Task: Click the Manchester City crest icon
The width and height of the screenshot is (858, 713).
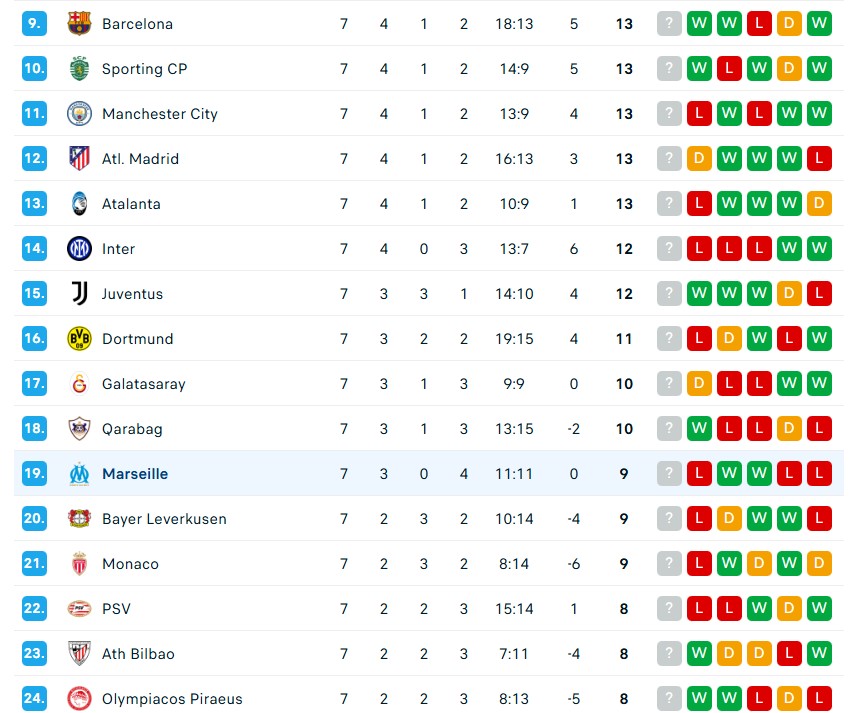Action: click(x=79, y=114)
